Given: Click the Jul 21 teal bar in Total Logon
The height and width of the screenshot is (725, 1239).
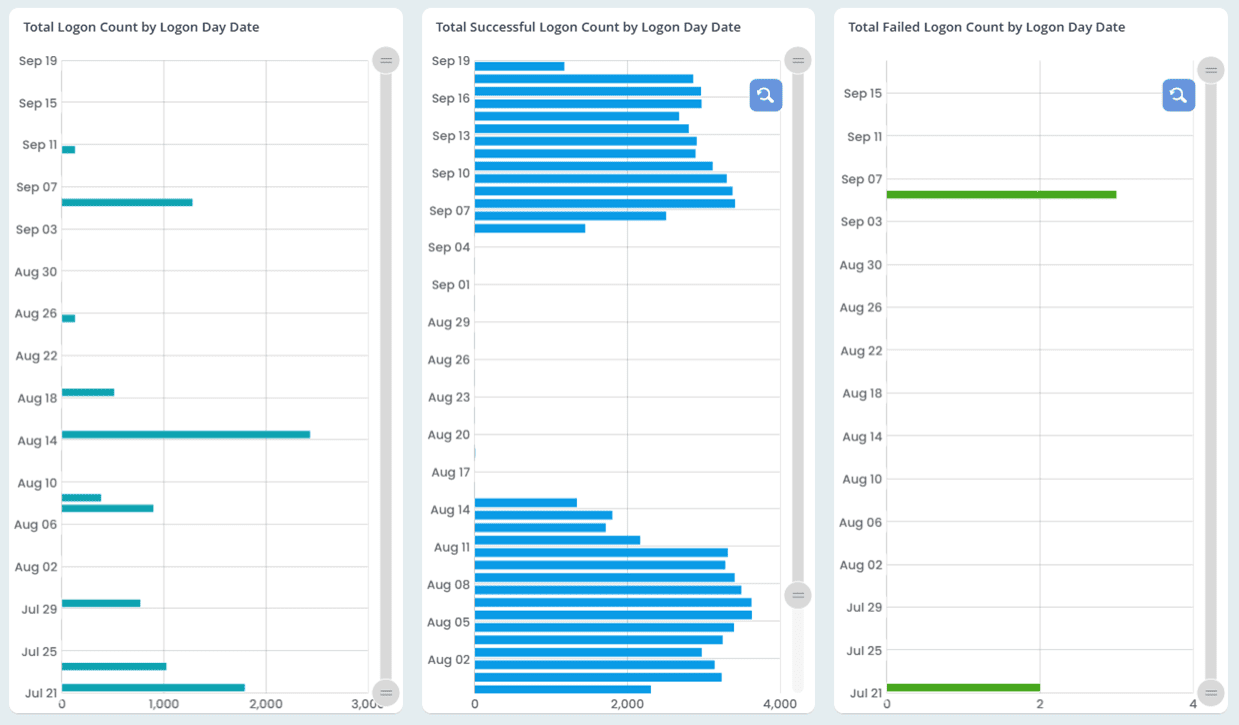Looking at the screenshot, I should click(x=152, y=688).
